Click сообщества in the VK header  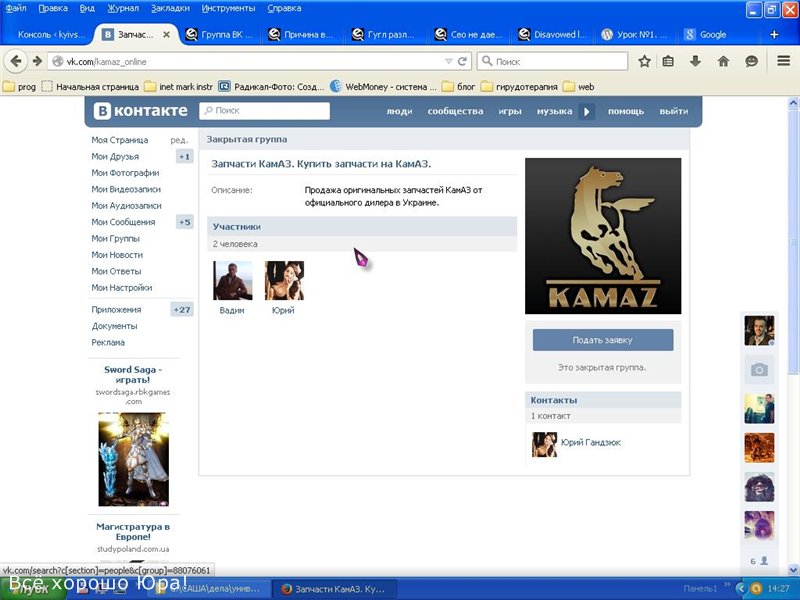(455, 111)
